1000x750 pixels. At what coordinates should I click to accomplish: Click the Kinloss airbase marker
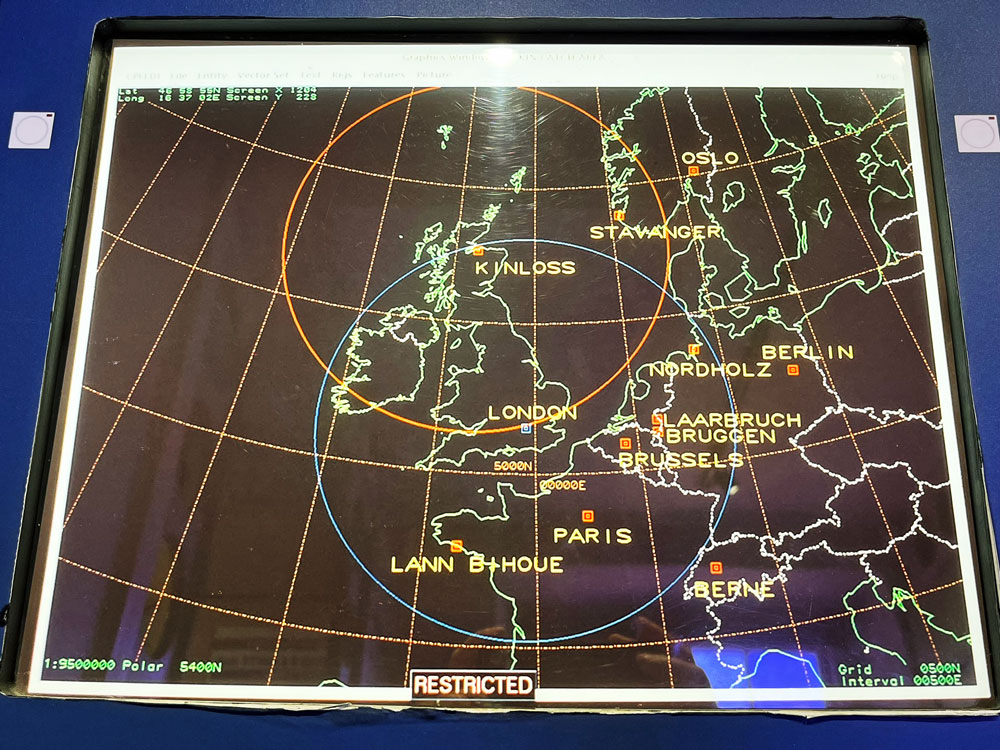coord(478,251)
